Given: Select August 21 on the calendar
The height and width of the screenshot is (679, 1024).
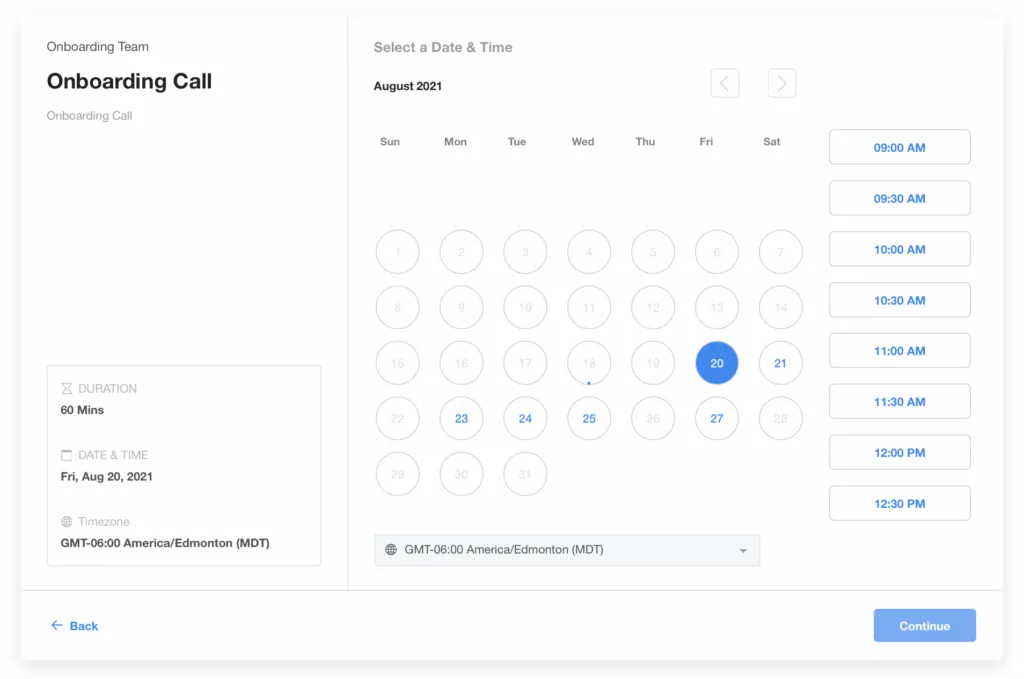Looking at the screenshot, I should click(x=780, y=363).
